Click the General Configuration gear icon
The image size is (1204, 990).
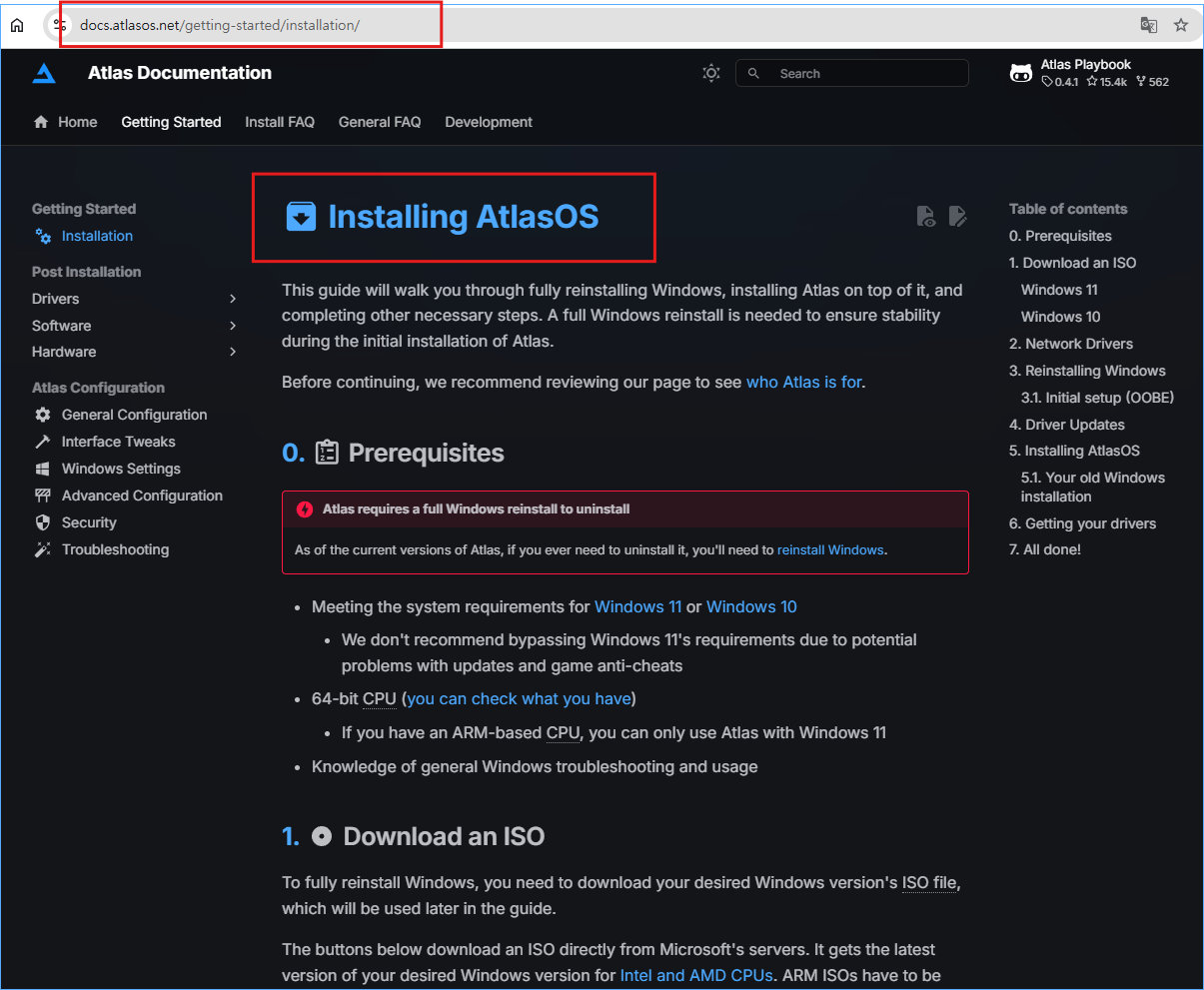point(42,415)
